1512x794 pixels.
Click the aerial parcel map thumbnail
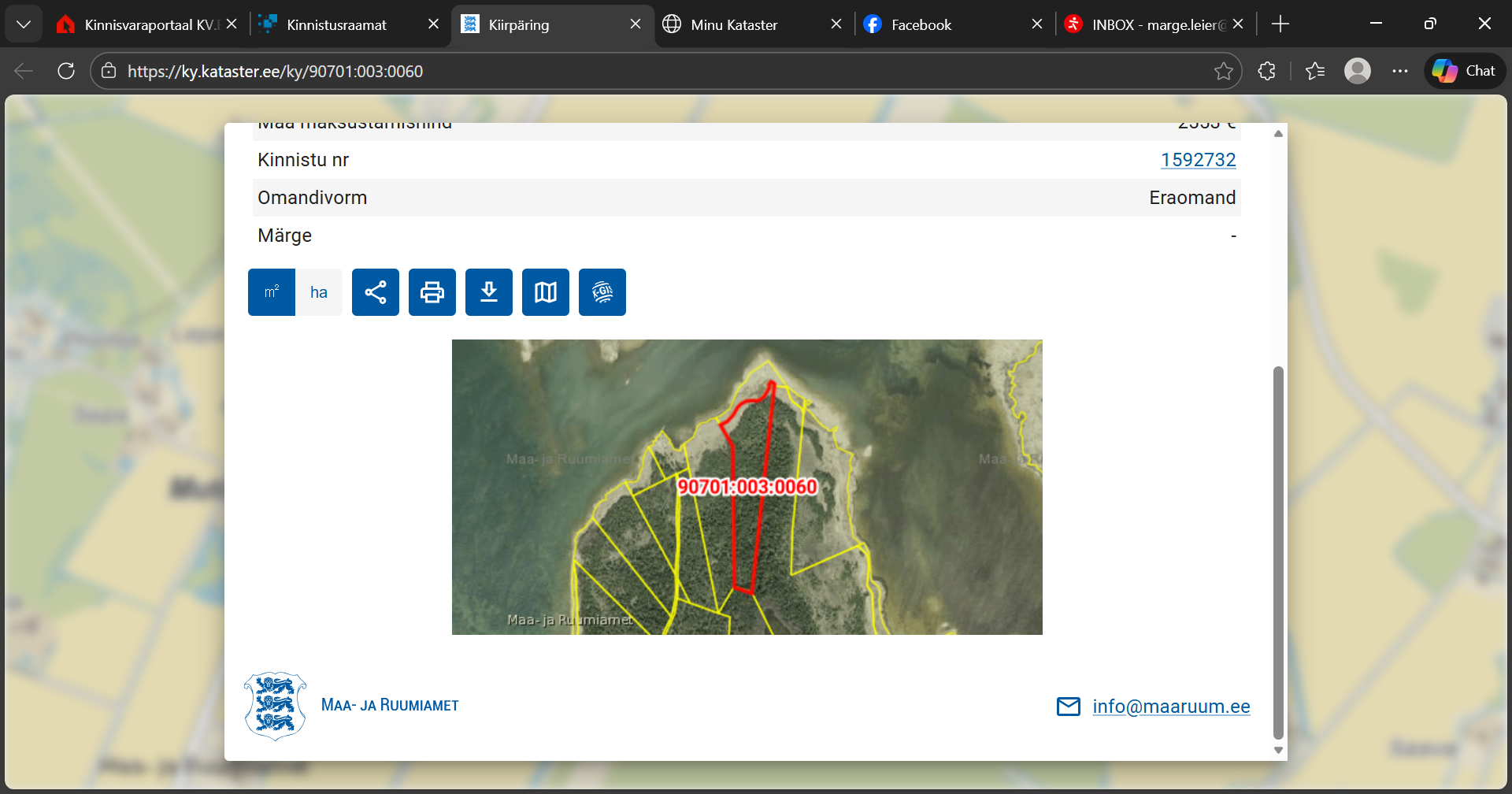(x=747, y=487)
